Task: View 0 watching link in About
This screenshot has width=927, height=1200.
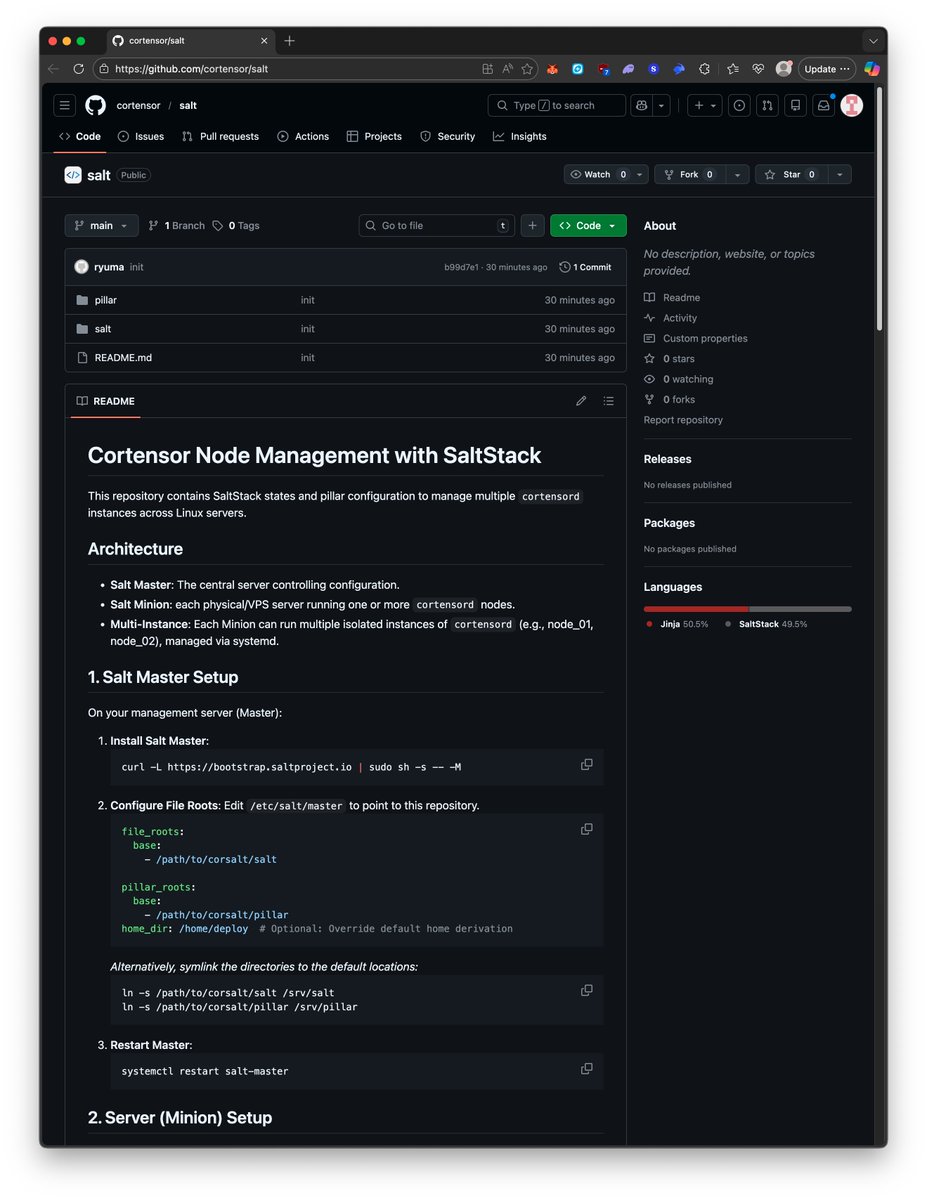Action: pos(679,379)
